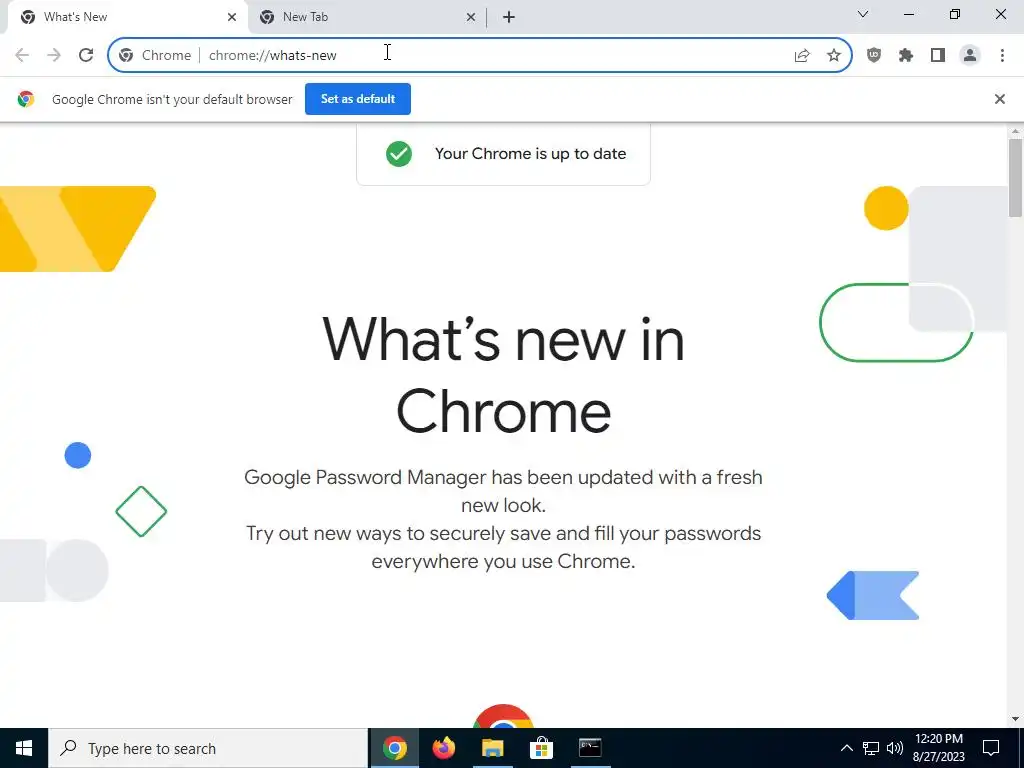The image size is (1024, 768).
Task: Click the scrollbar down arrow
Action: point(1015,720)
